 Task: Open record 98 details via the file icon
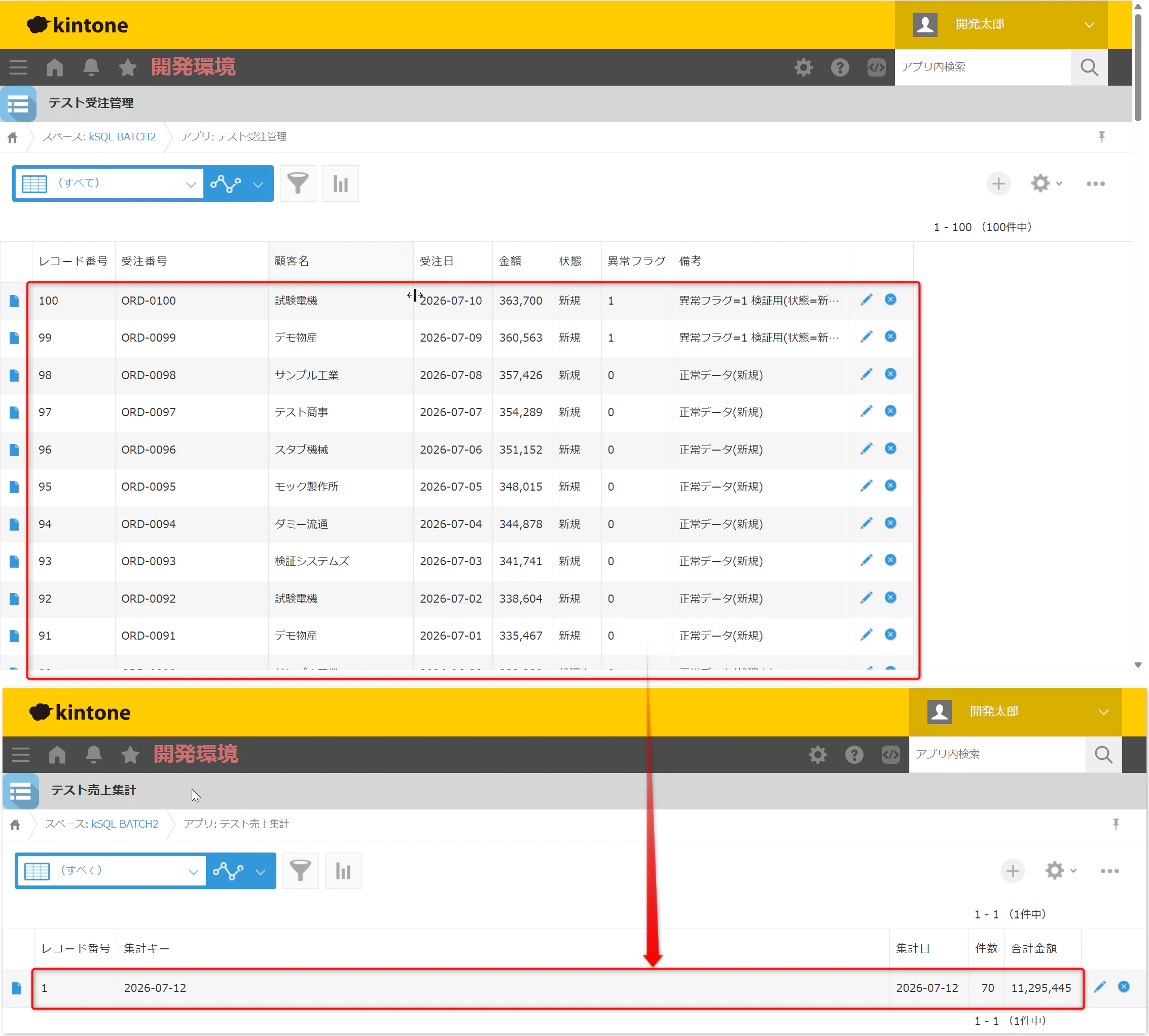coord(14,375)
